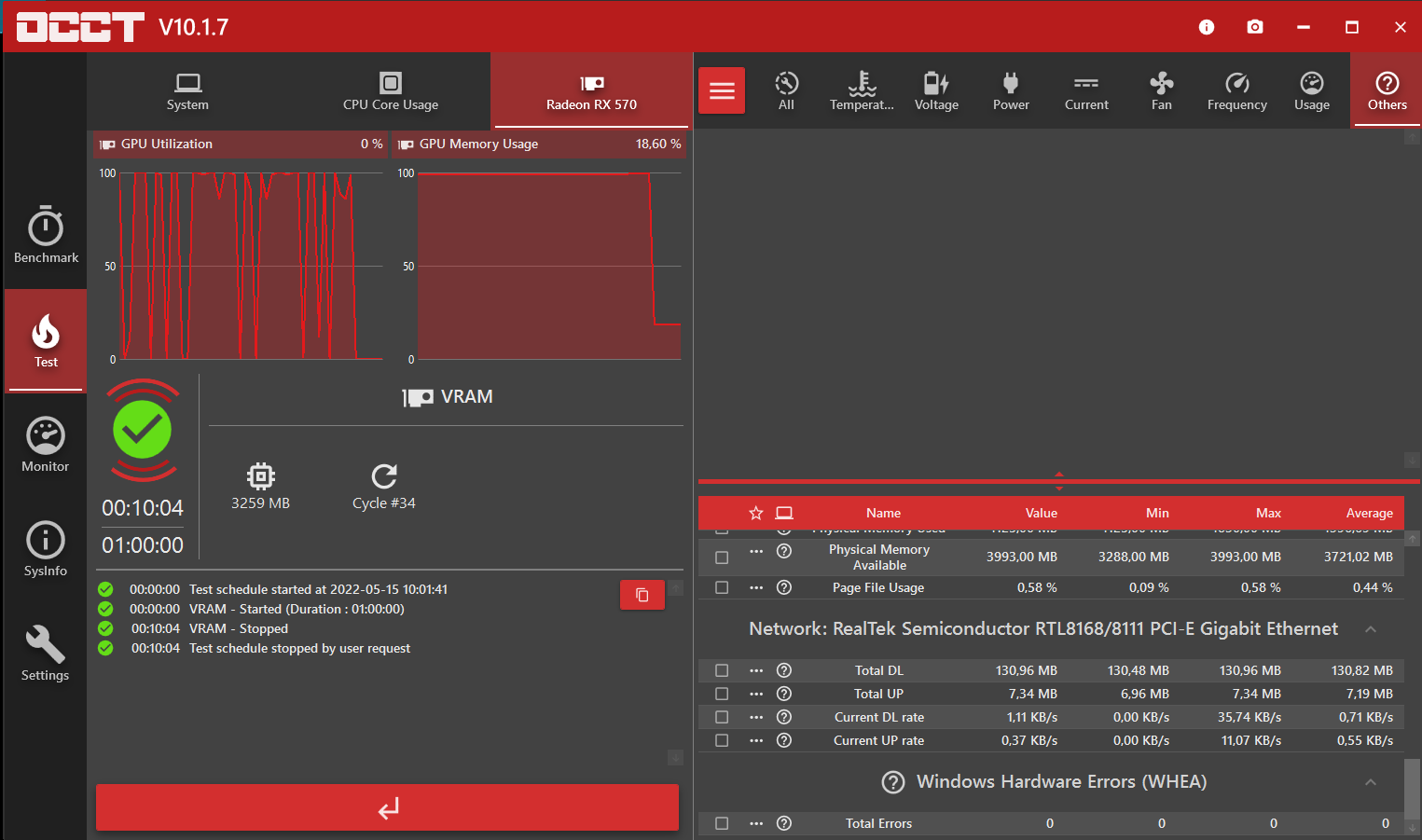Open the Benchmark section in sidebar
The width and height of the screenshot is (1422, 840).
coord(46,235)
